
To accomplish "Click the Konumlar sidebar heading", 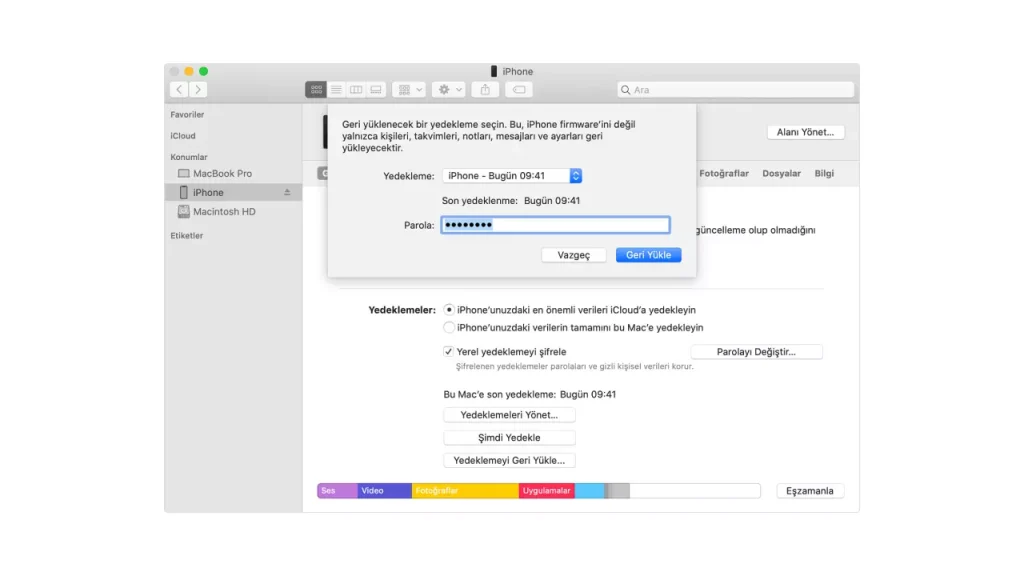I will pos(189,157).
